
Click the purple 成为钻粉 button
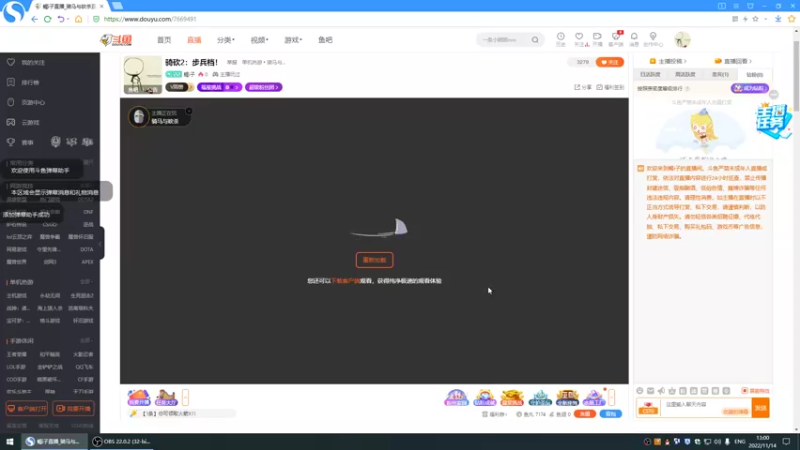pos(749,88)
